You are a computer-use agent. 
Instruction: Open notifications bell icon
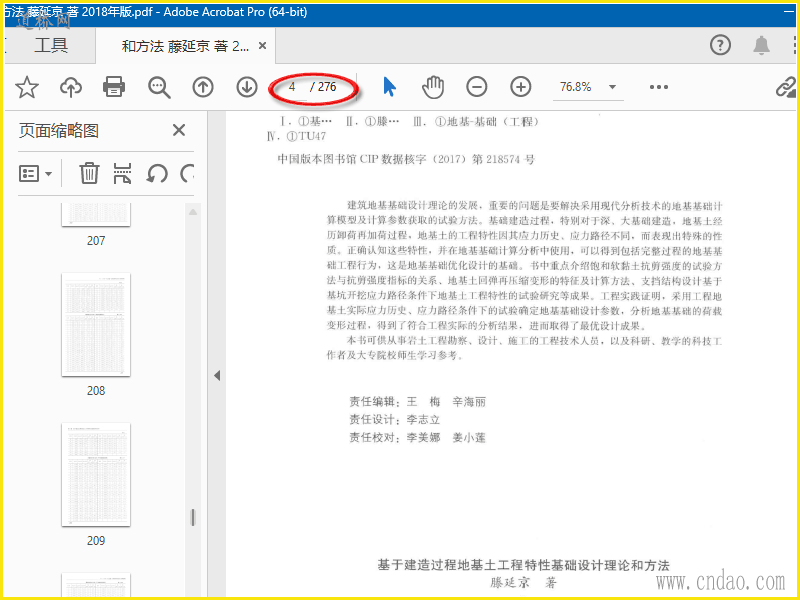[x=762, y=45]
